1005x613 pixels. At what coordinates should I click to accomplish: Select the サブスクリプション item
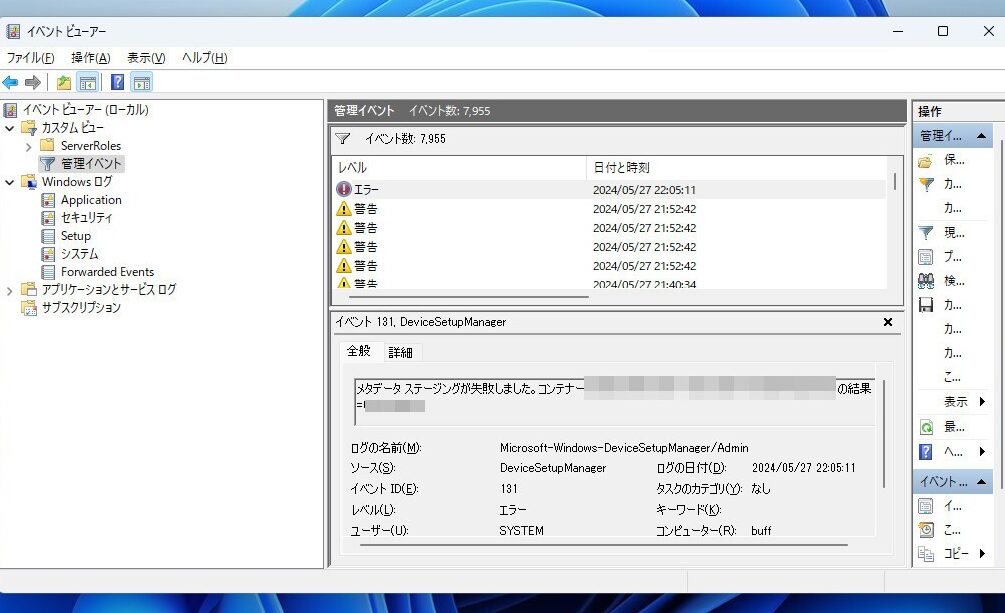81,307
